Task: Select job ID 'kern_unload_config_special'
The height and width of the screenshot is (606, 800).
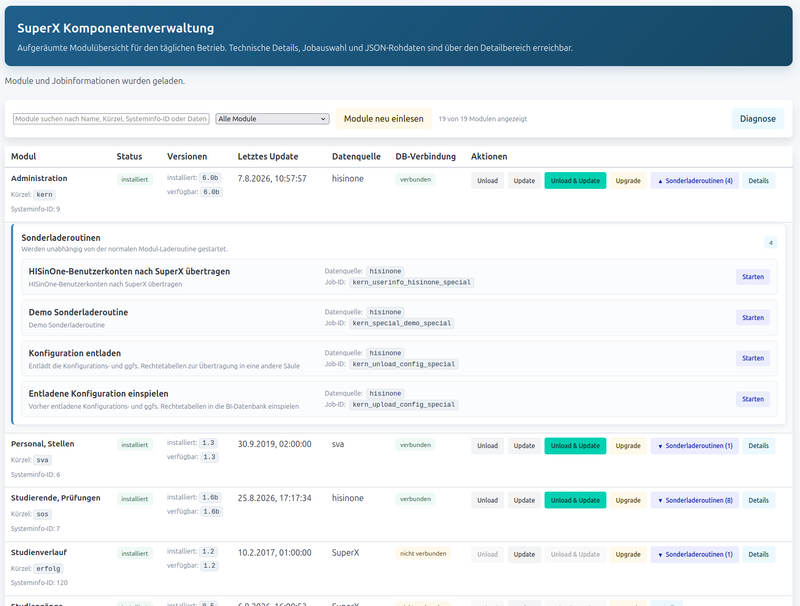Action: [x=404, y=364]
